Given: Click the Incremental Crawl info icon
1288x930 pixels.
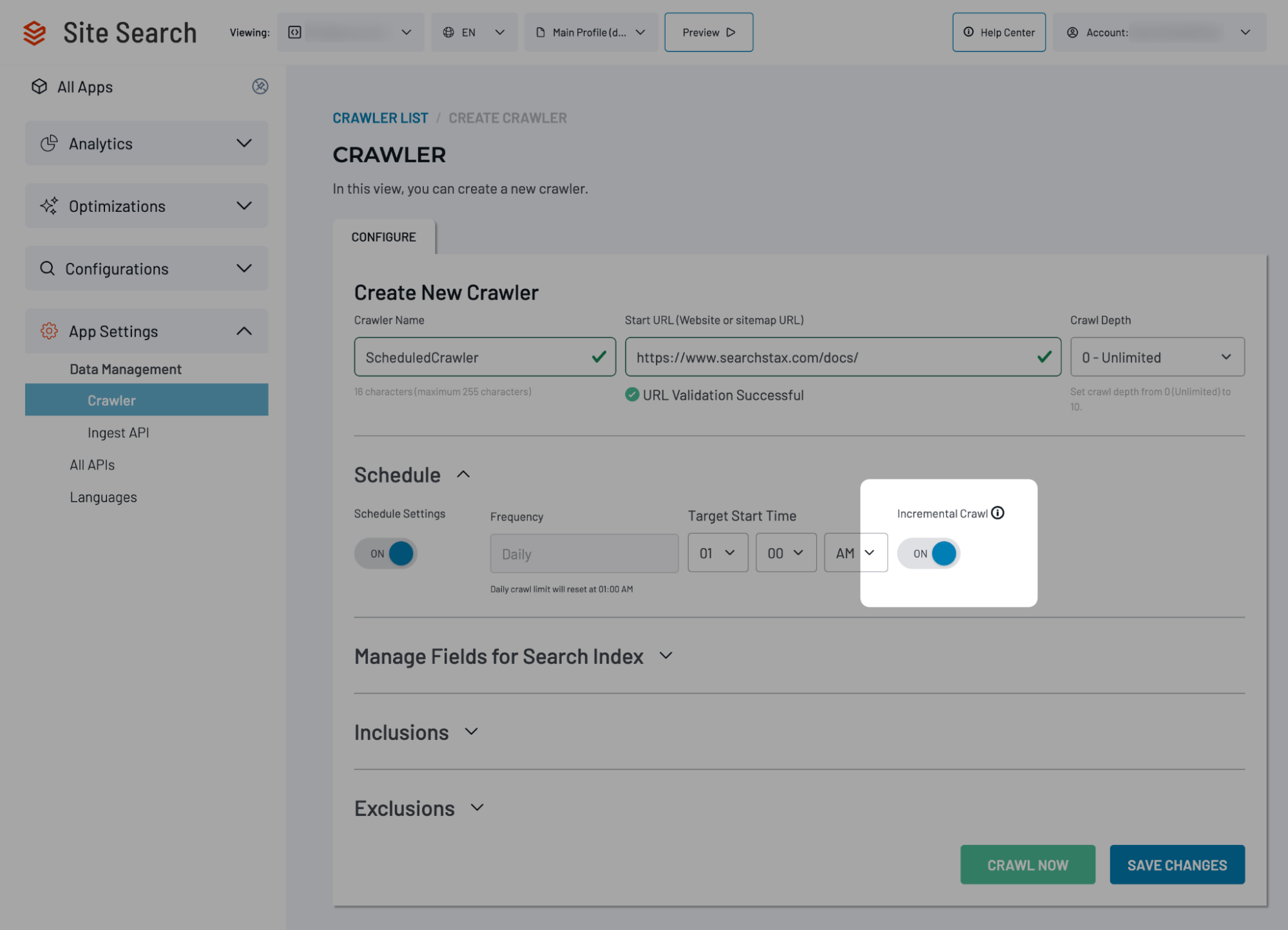Looking at the screenshot, I should click(x=997, y=513).
